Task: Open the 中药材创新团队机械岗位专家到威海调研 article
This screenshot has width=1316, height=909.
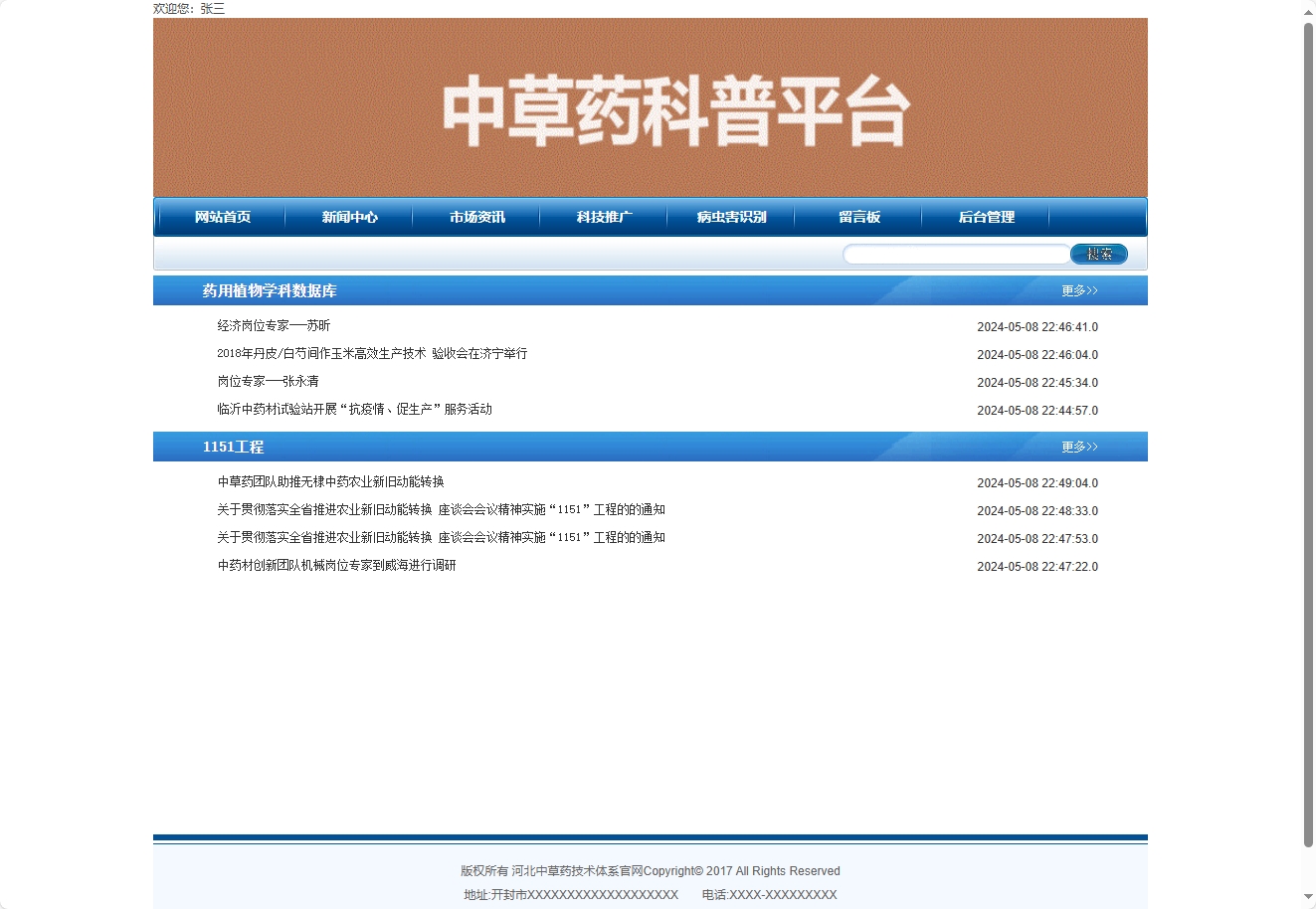Action: click(336, 565)
